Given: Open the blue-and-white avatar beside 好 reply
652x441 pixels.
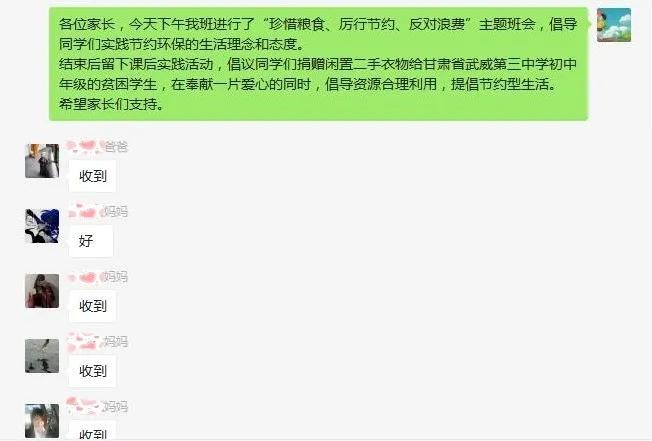Looking at the screenshot, I should pos(42,226).
